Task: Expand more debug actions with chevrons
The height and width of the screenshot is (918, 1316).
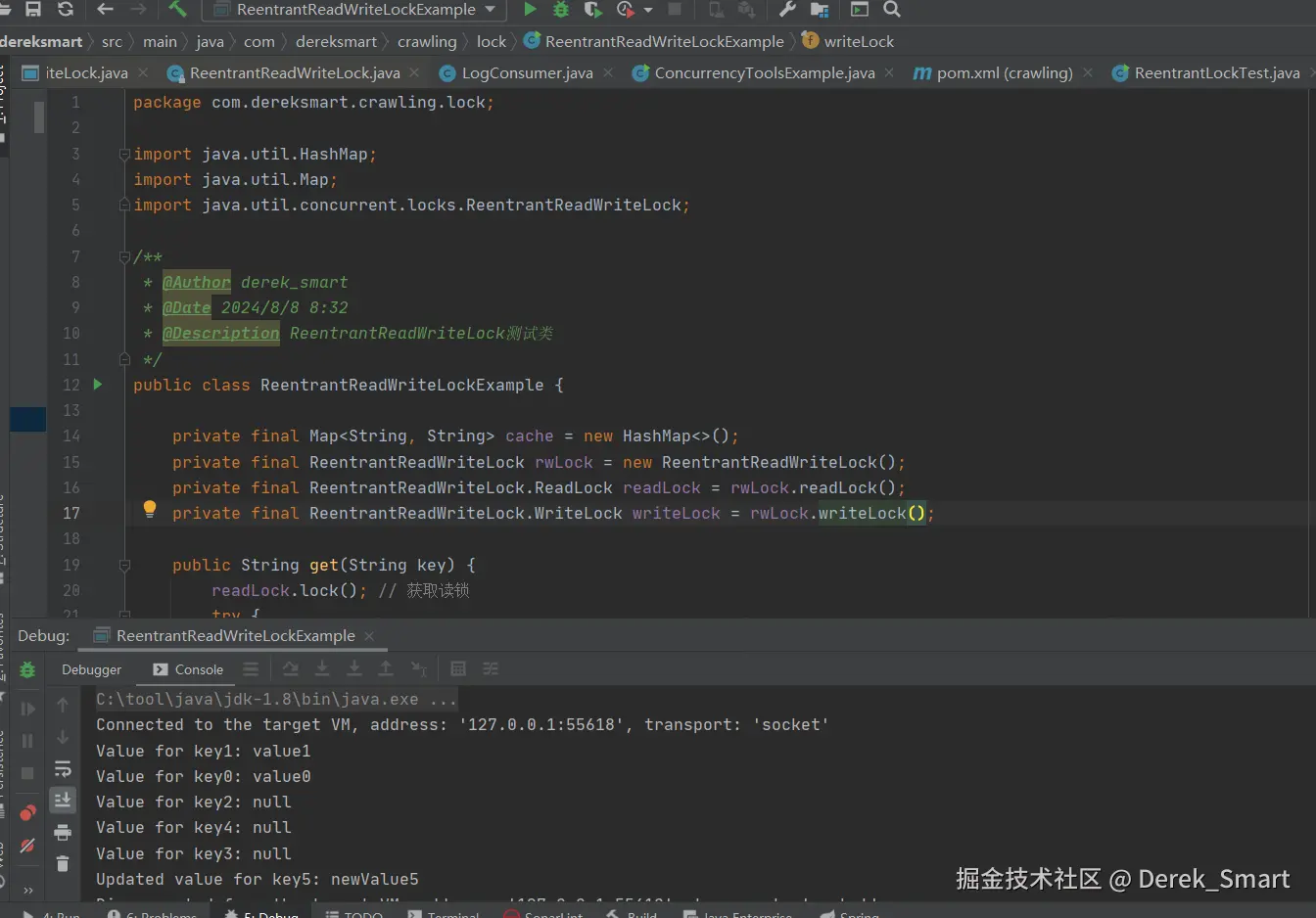Action: pos(27,890)
